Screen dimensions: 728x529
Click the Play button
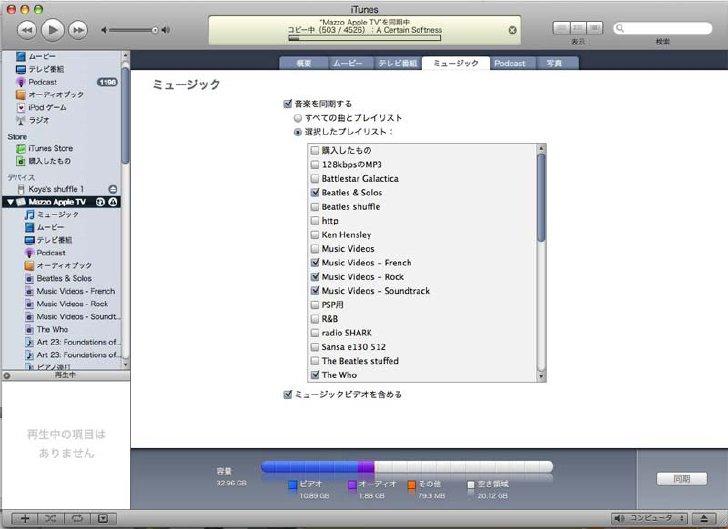(x=52, y=30)
